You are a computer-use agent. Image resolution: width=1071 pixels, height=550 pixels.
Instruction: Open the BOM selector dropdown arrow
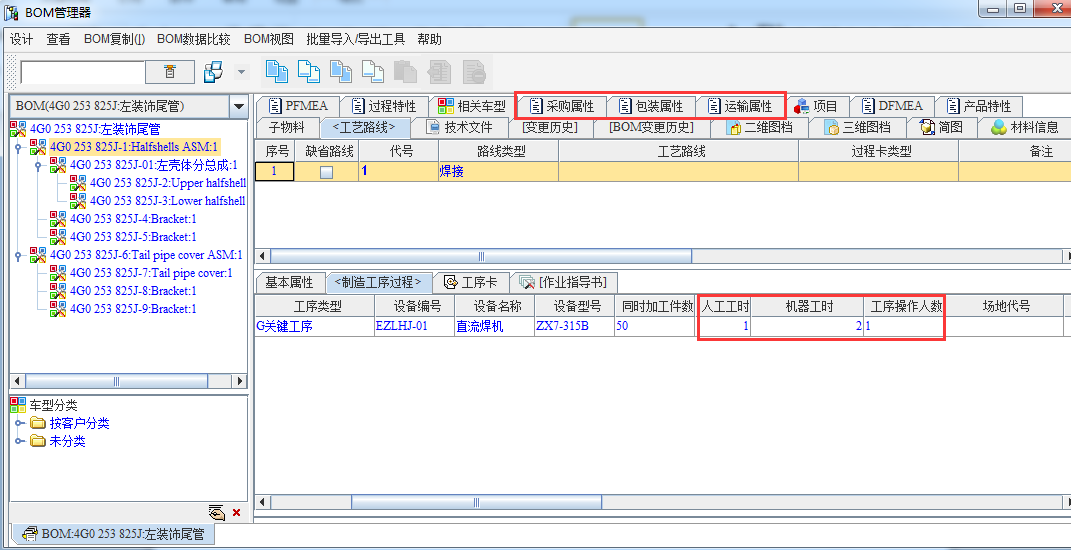[238, 107]
